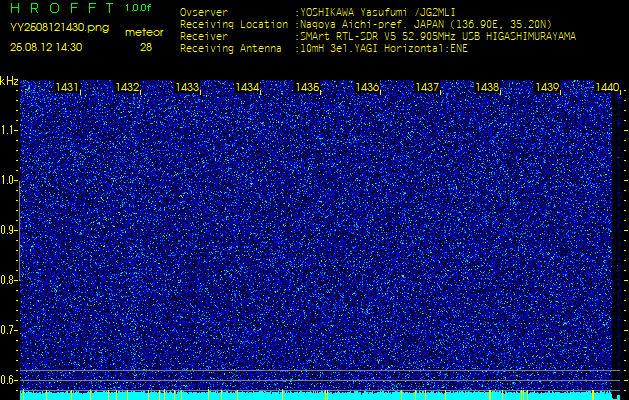Click the 1431 time marker
The width and height of the screenshot is (629, 400).
tap(67, 87)
